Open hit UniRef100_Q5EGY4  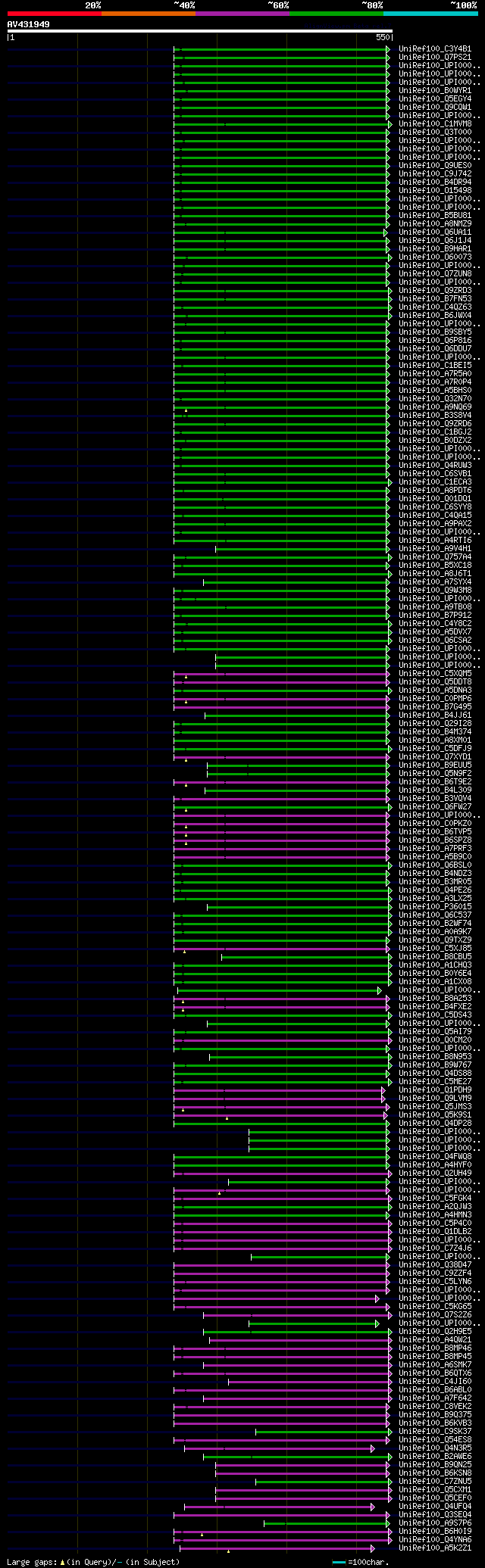click(x=435, y=99)
